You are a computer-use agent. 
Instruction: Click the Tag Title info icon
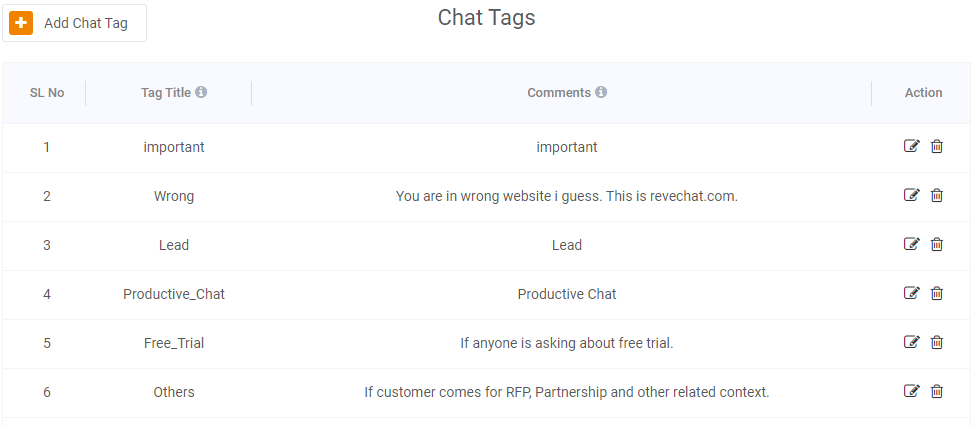point(201,92)
